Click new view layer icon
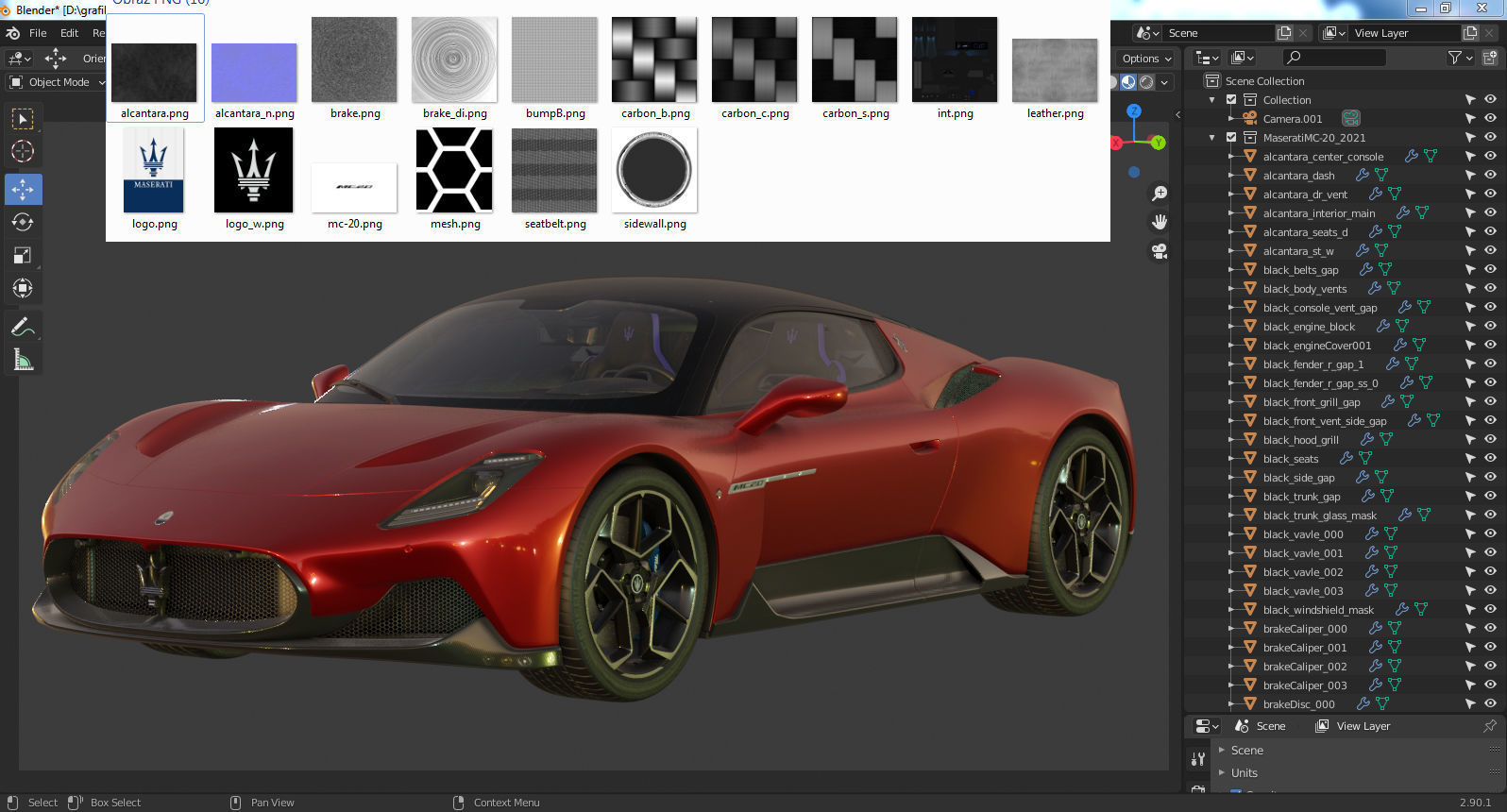This screenshot has width=1507, height=812. pos(1470,33)
